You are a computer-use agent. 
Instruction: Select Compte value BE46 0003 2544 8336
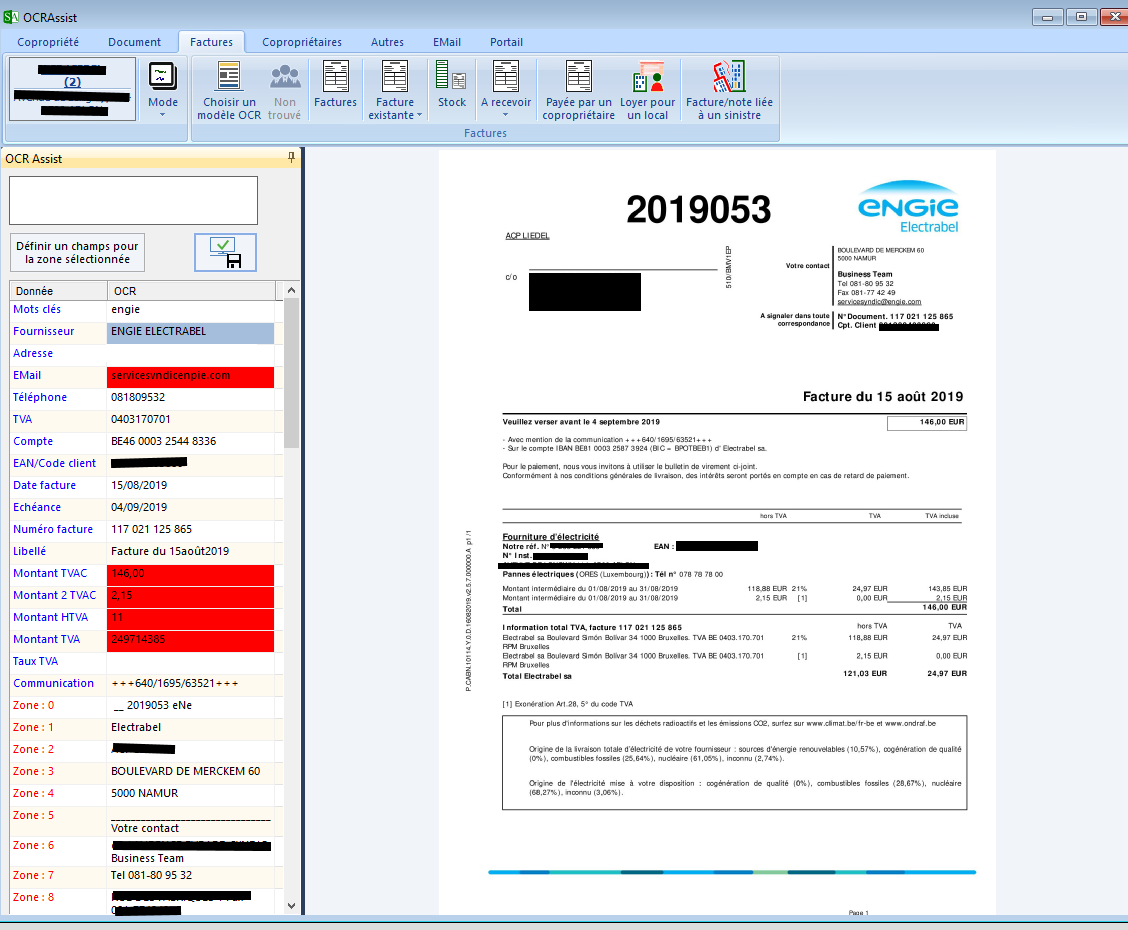pos(163,441)
